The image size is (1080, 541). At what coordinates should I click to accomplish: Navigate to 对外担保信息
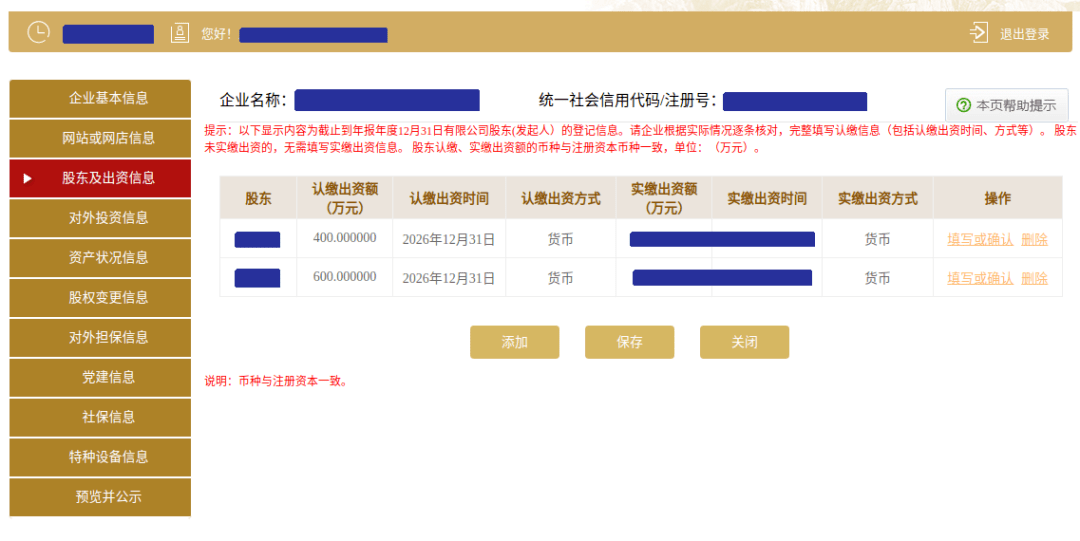tap(100, 338)
